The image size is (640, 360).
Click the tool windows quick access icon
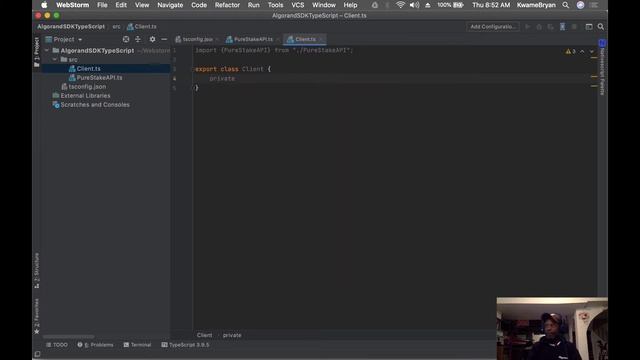(x=37, y=354)
